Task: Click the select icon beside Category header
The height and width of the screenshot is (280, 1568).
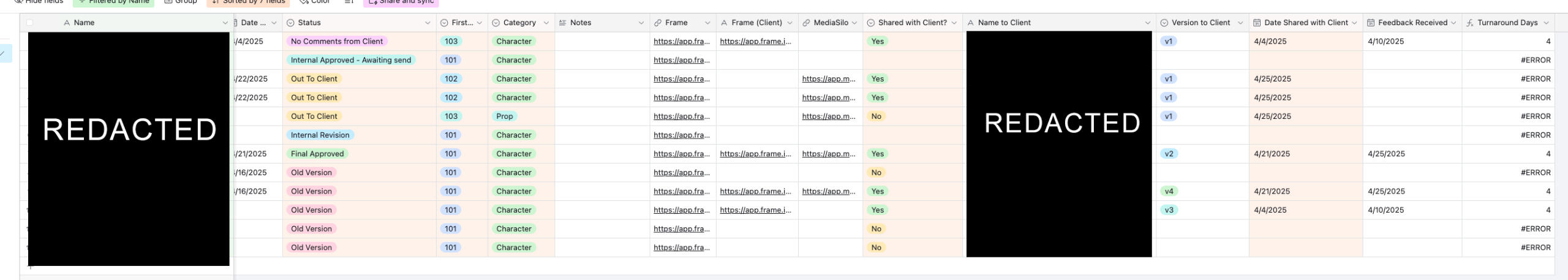Action: 496,23
